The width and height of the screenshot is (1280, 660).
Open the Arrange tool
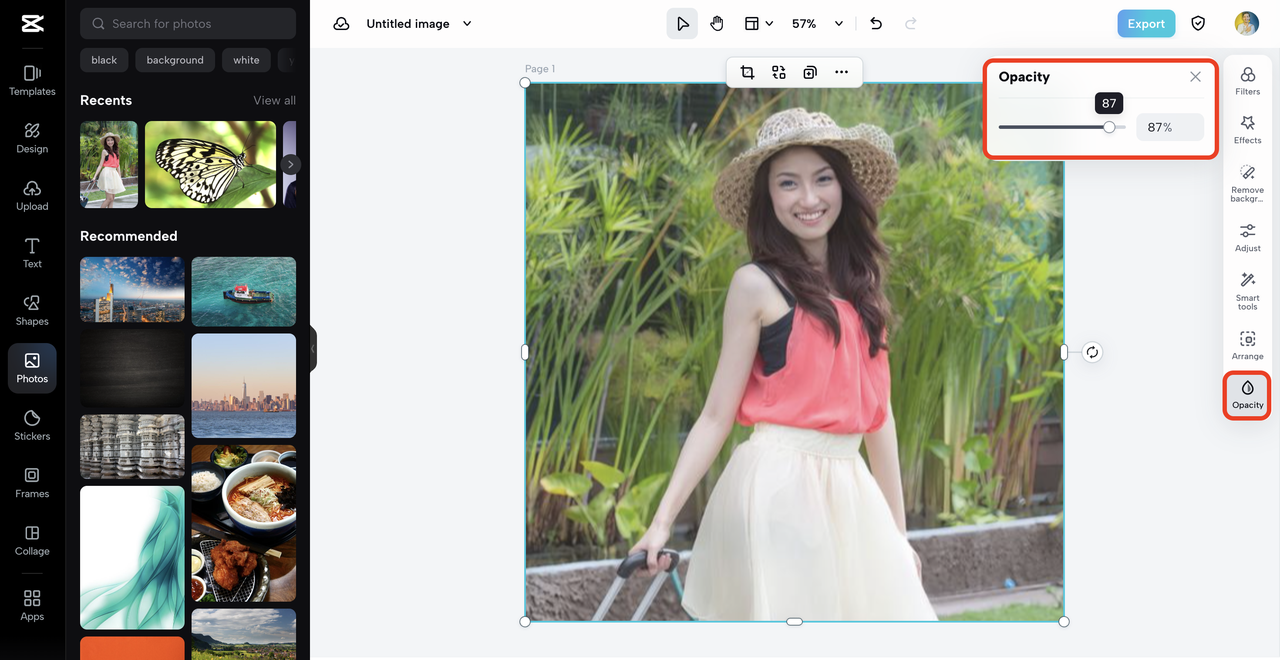point(1247,346)
